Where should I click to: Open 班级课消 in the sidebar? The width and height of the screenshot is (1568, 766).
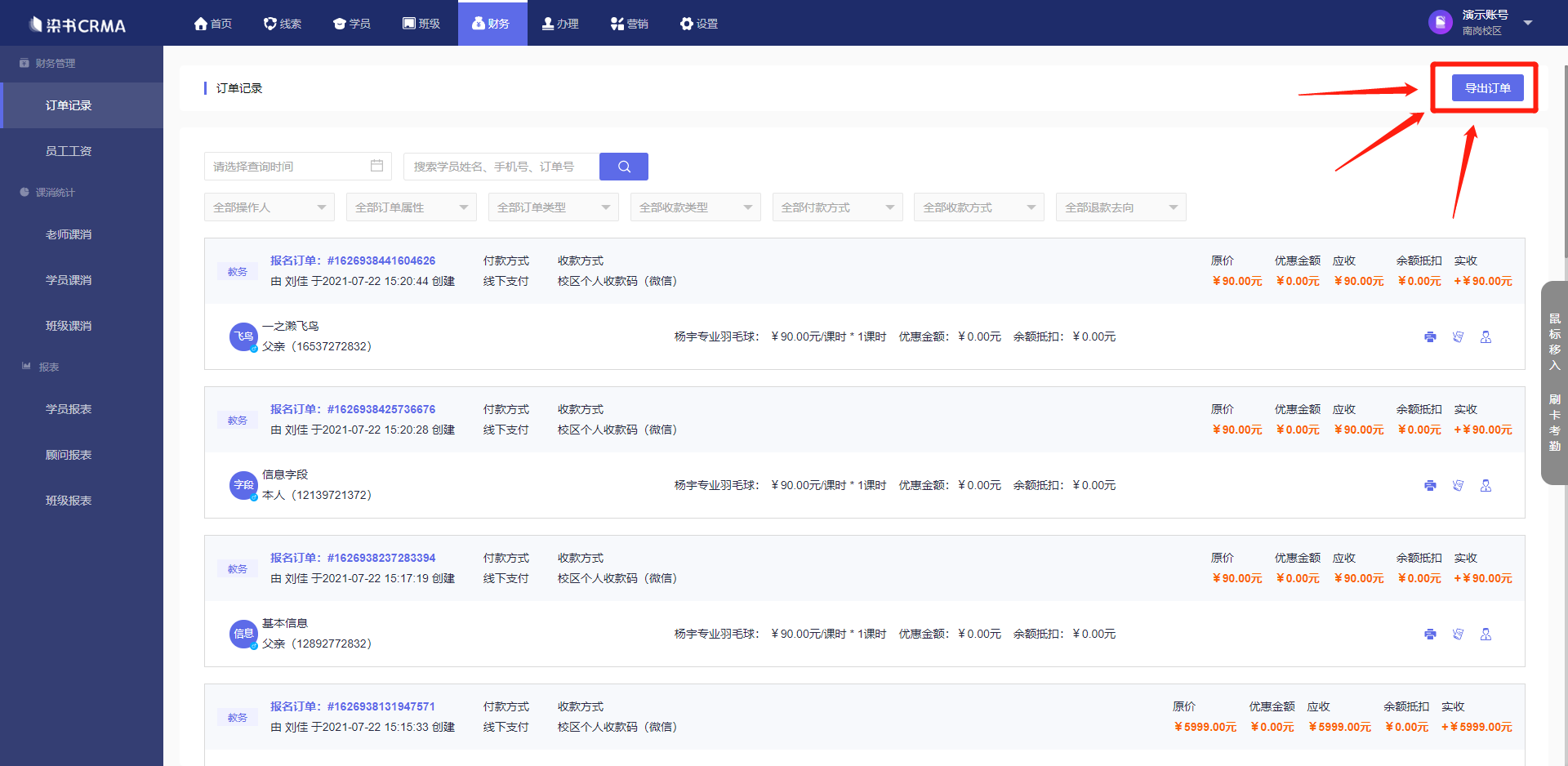point(82,326)
